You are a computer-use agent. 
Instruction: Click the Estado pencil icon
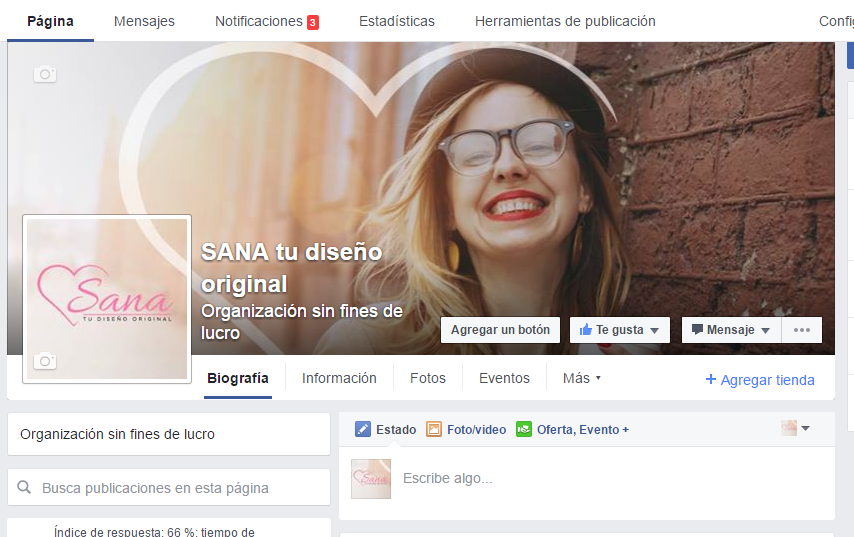coord(363,429)
